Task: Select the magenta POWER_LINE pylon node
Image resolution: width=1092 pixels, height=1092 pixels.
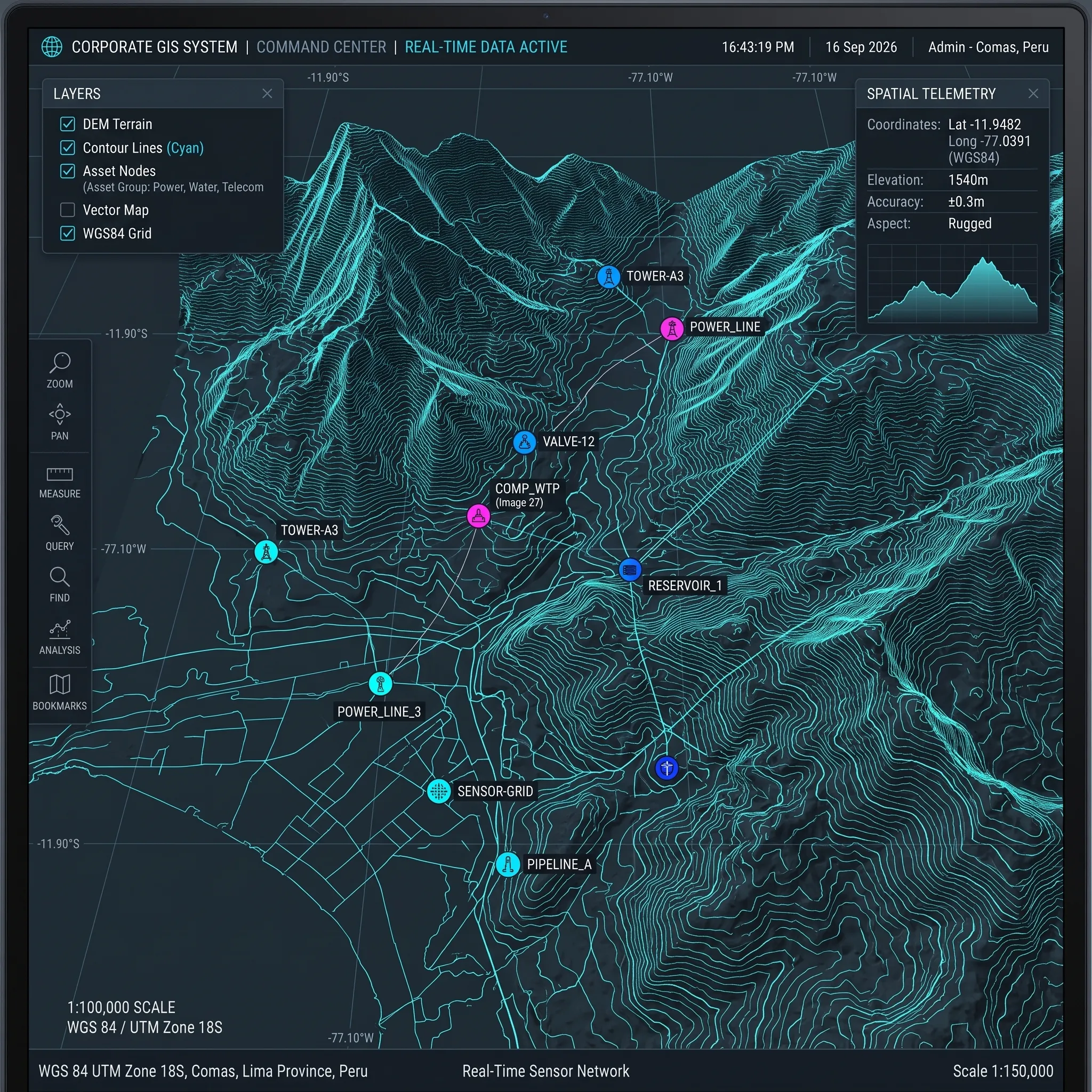Action: click(x=672, y=328)
